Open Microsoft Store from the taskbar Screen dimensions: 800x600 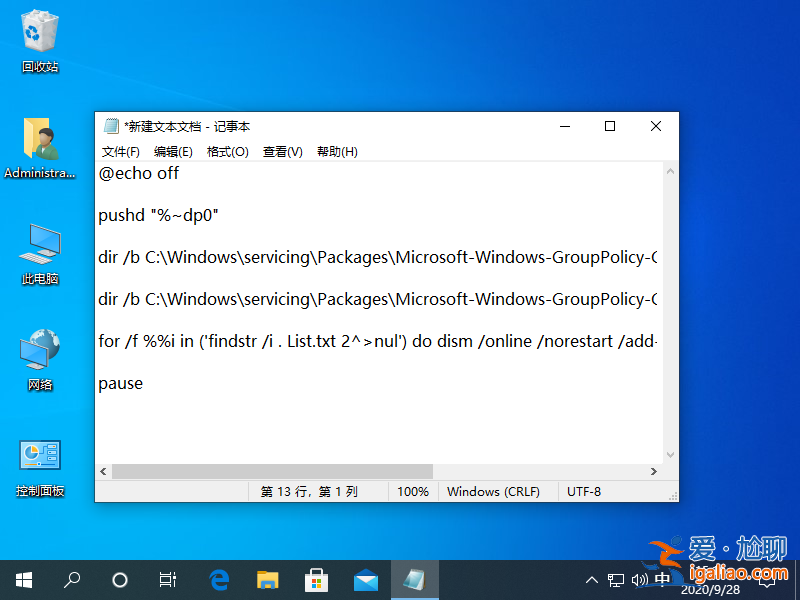(x=316, y=579)
